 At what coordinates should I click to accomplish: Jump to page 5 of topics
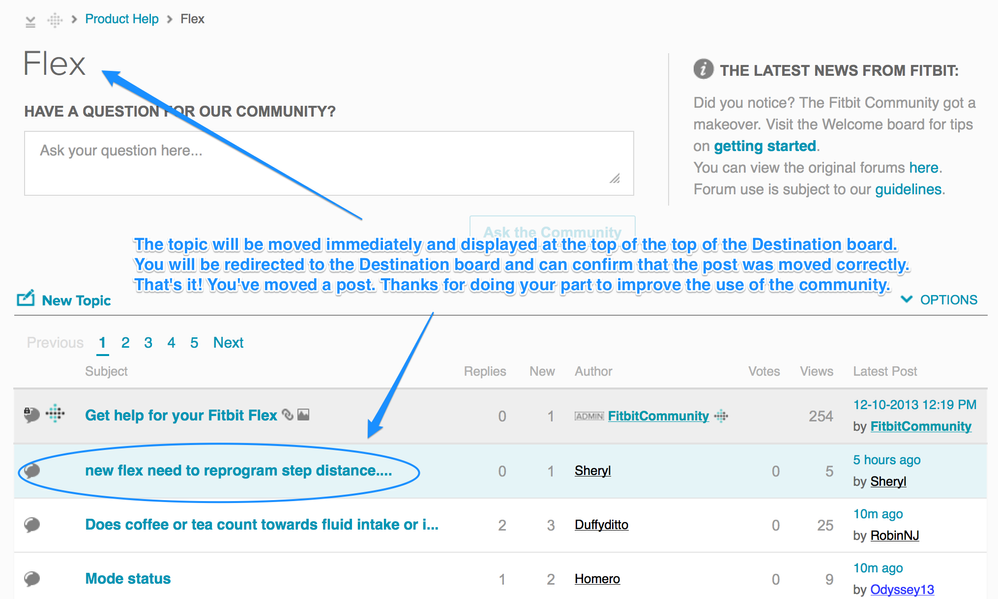[194, 343]
